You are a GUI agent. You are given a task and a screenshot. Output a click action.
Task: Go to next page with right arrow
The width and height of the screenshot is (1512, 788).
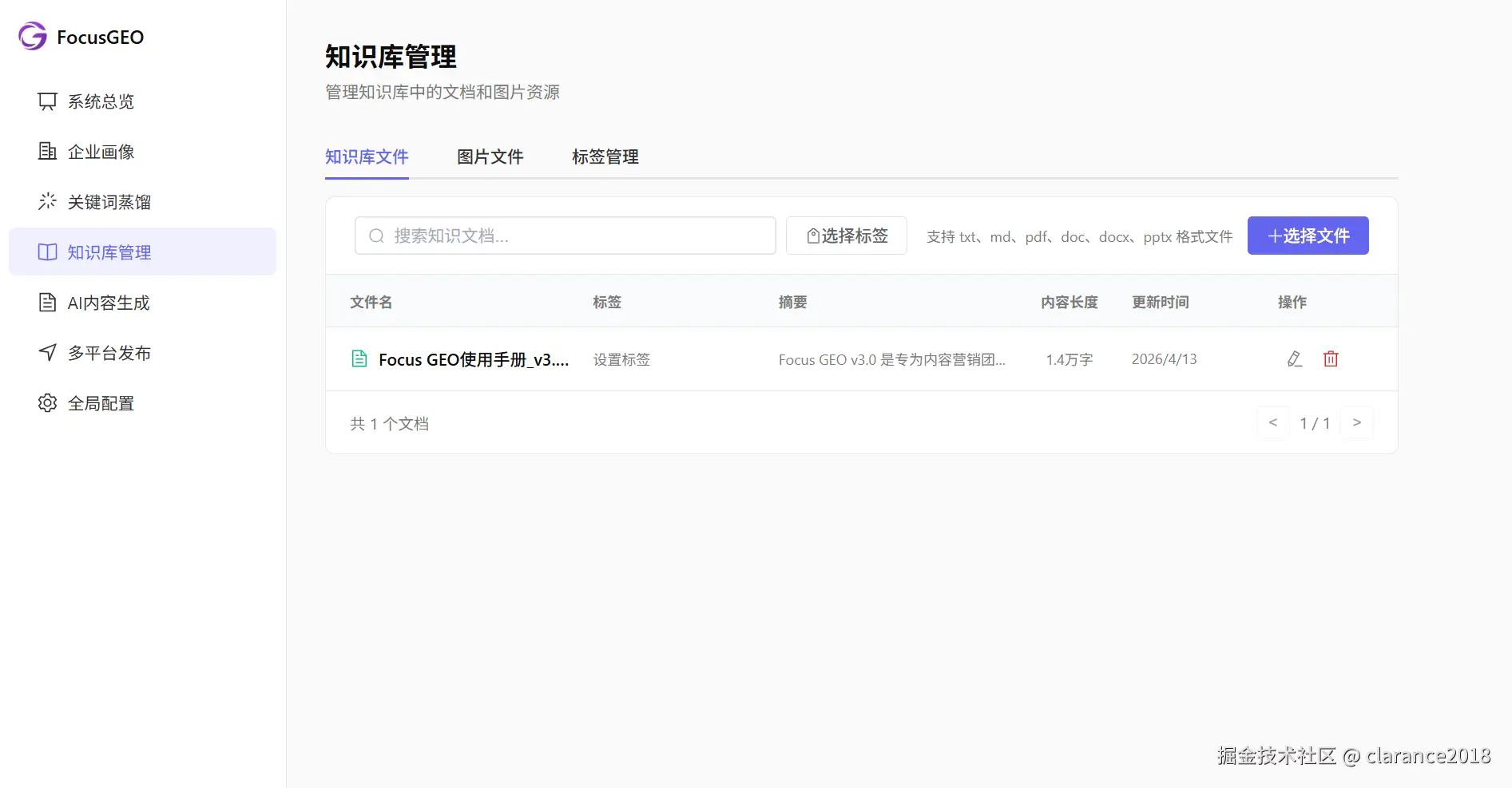[1357, 422]
